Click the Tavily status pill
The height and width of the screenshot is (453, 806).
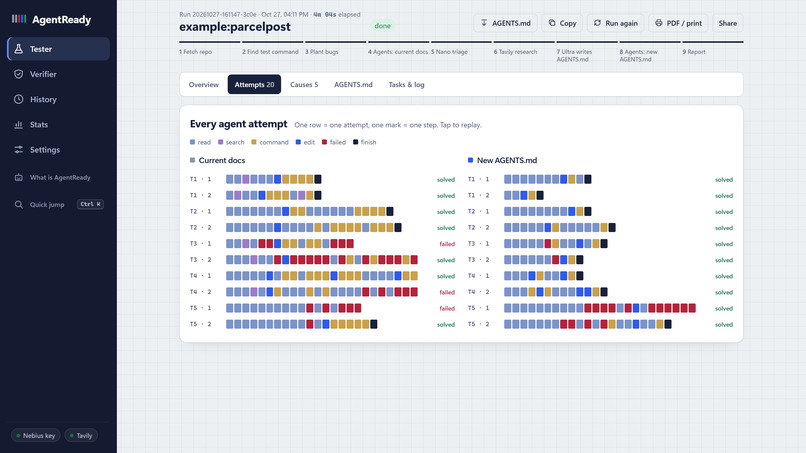[81, 436]
